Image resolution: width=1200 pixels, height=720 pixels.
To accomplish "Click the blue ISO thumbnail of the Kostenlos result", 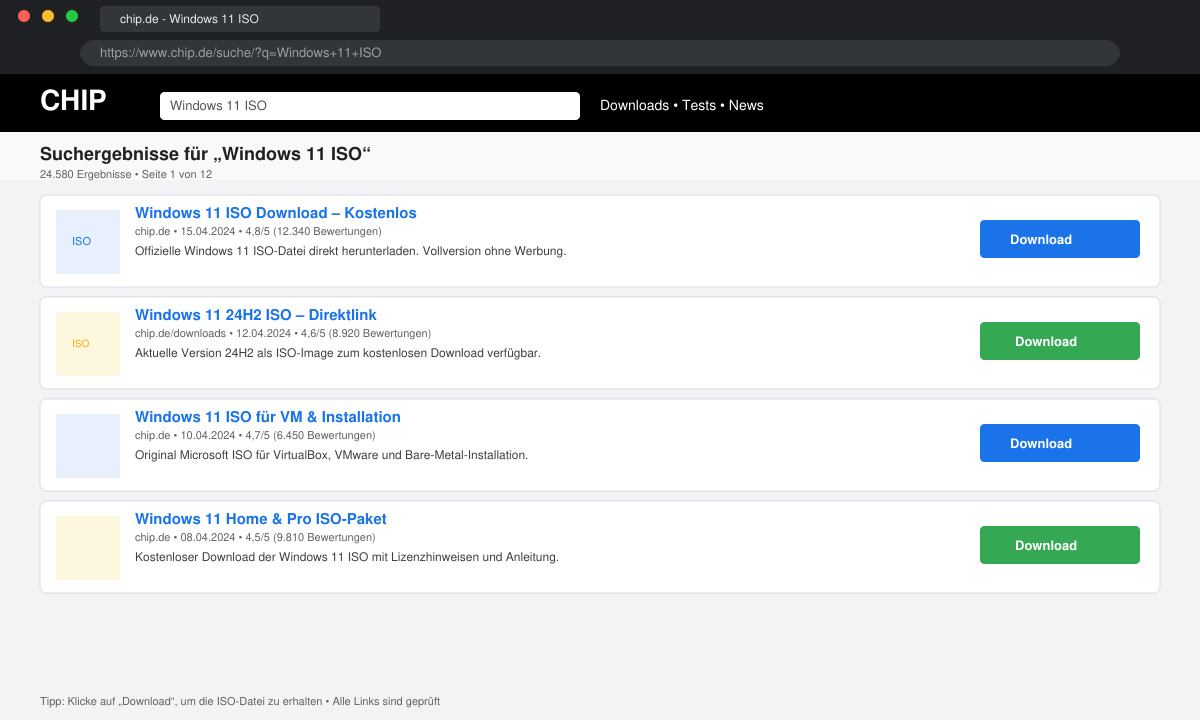I will tap(88, 242).
